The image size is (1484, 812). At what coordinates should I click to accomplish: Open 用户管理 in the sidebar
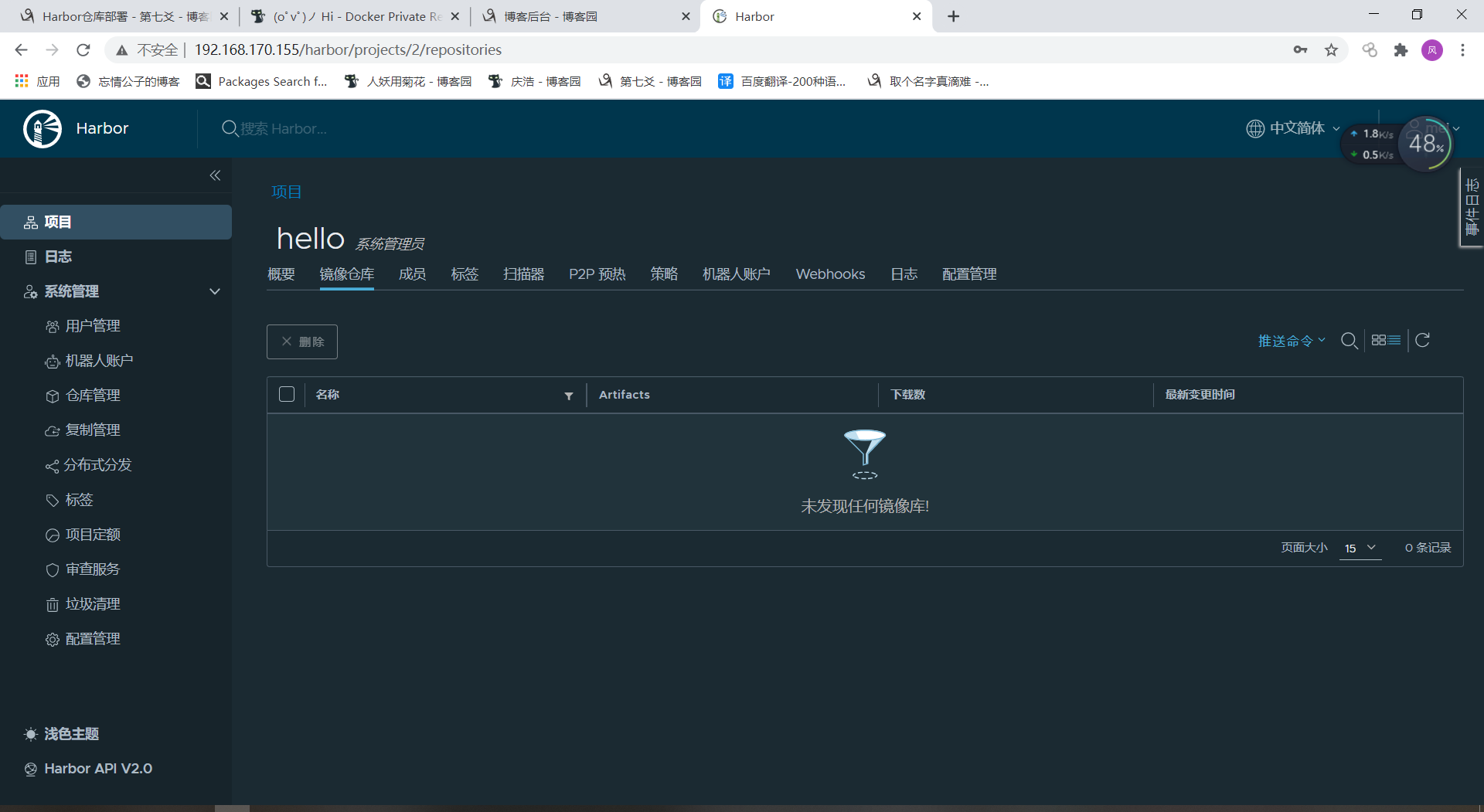pyautogui.click(x=83, y=326)
